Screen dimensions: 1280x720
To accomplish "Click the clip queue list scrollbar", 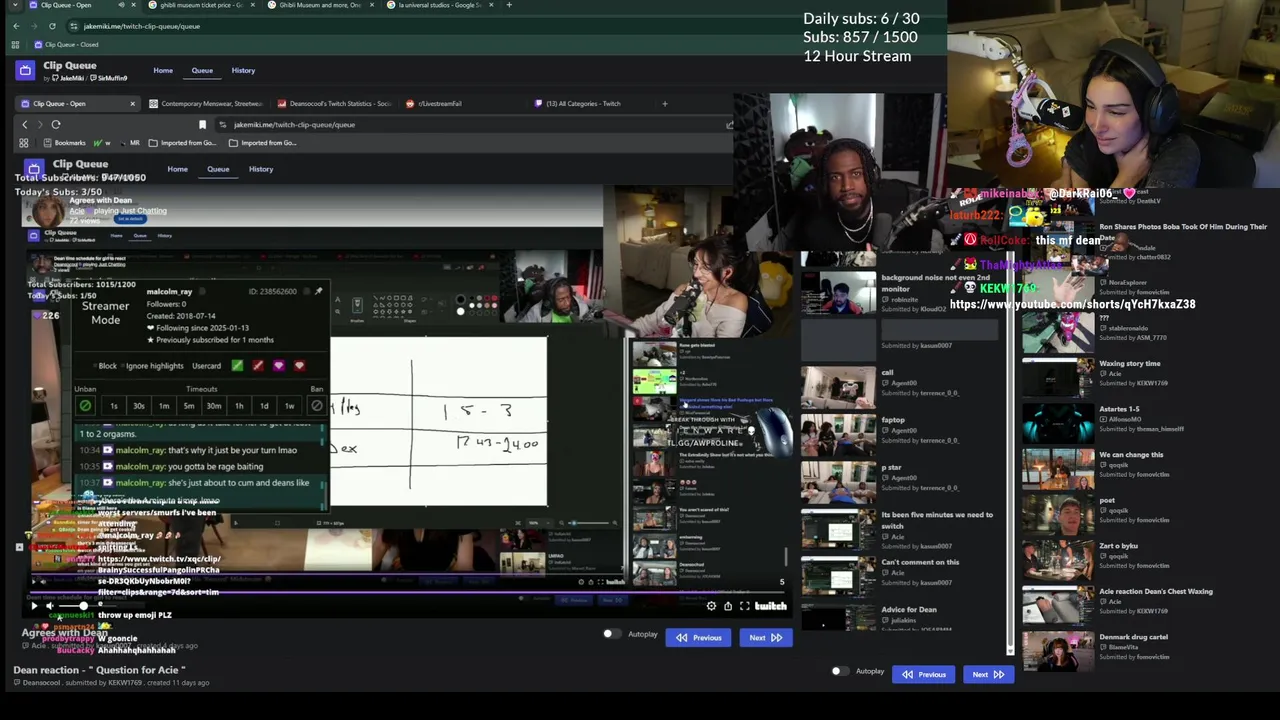I will pos(1010,450).
